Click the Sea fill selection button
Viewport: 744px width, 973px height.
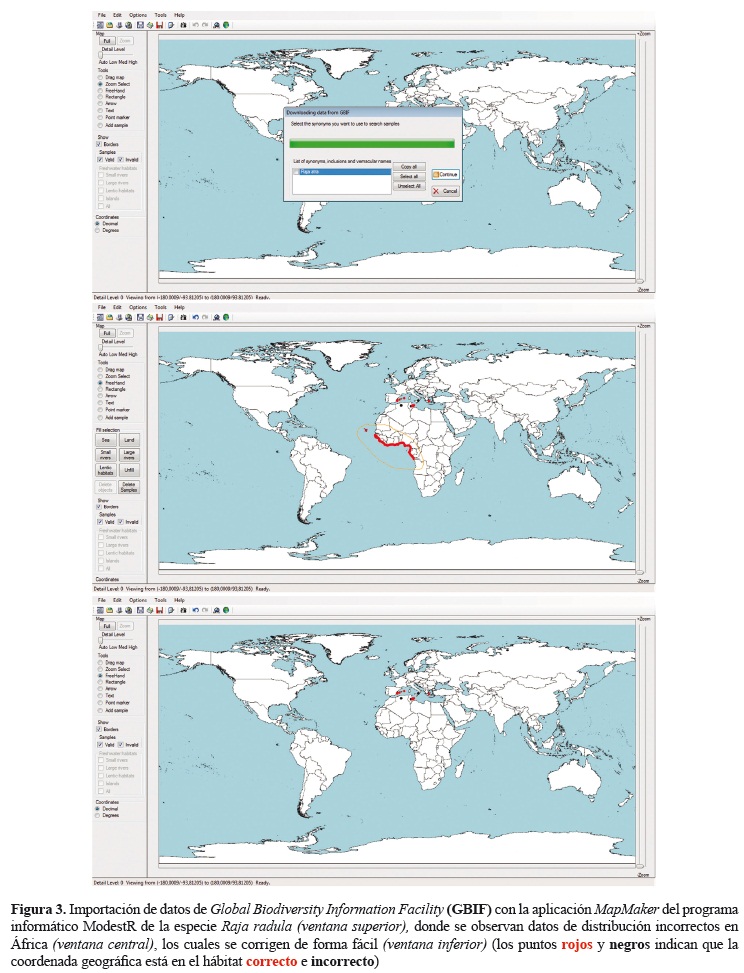(106, 439)
